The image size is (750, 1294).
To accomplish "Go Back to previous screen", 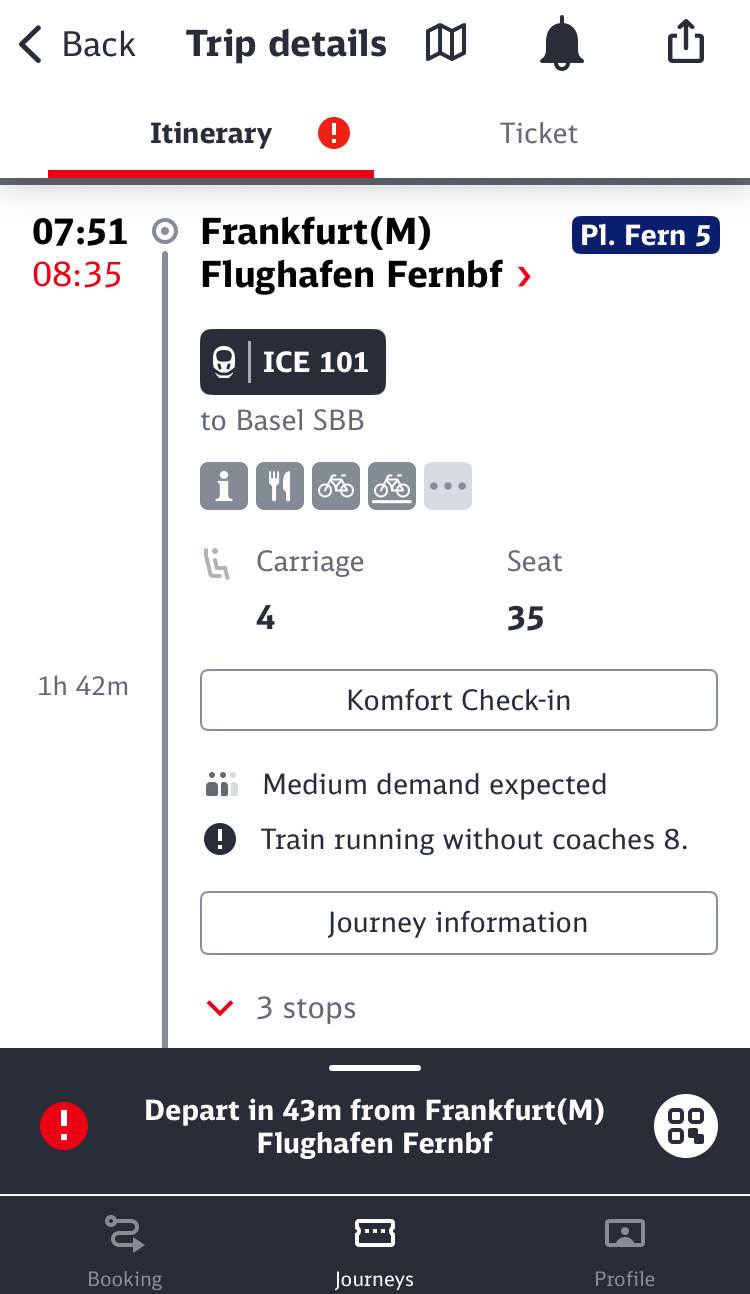I will [x=77, y=44].
